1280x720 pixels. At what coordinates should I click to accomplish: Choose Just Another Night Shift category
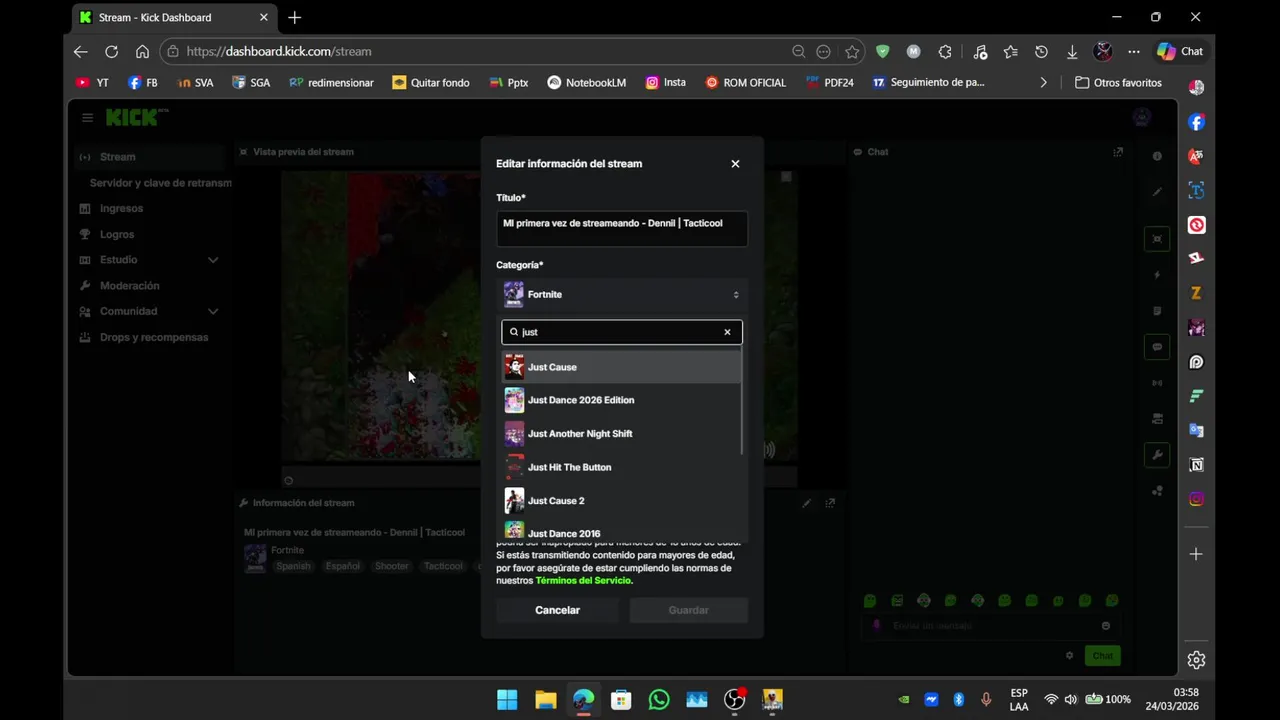(x=621, y=434)
